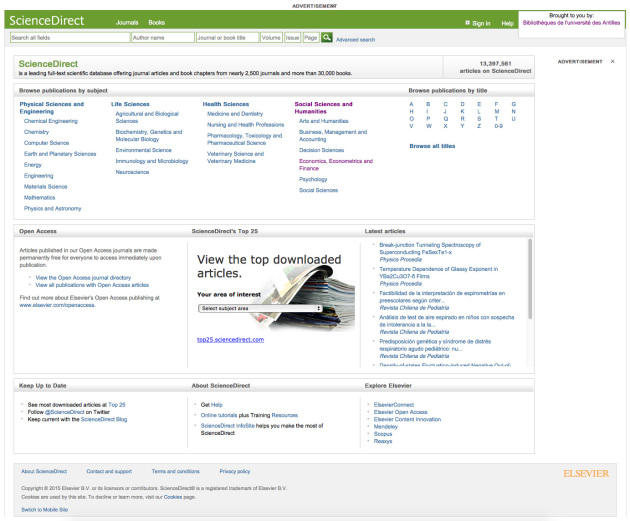Screen dimensions: 630x521
Task: Visit the top25.sciencedirect.com link
Action: tap(230, 340)
